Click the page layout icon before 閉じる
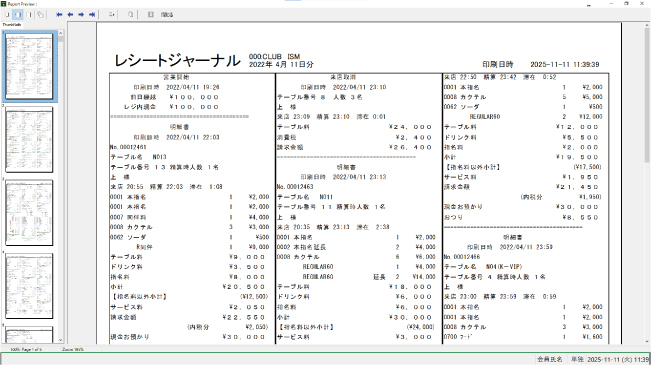The height and width of the screenshot is (365, 651). coord(151,15)
